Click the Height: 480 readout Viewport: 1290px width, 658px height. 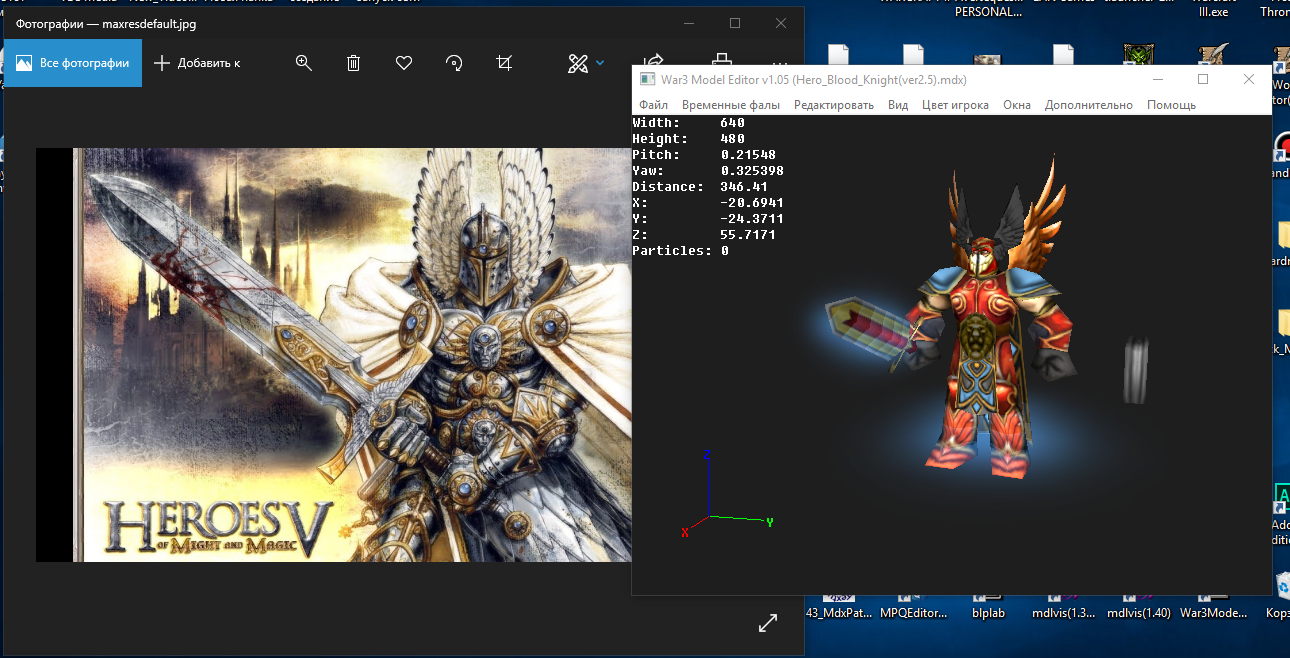pos(689,139)
